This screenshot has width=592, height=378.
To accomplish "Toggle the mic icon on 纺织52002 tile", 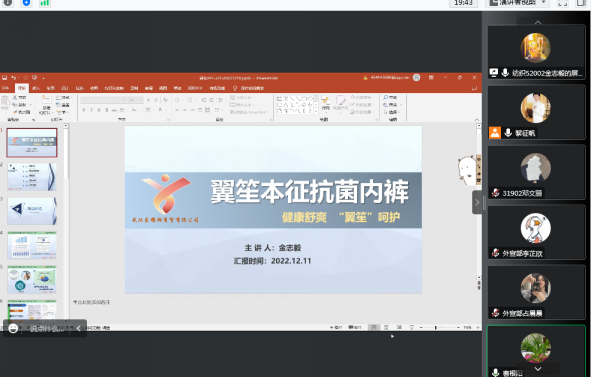I will click(505, 73).
